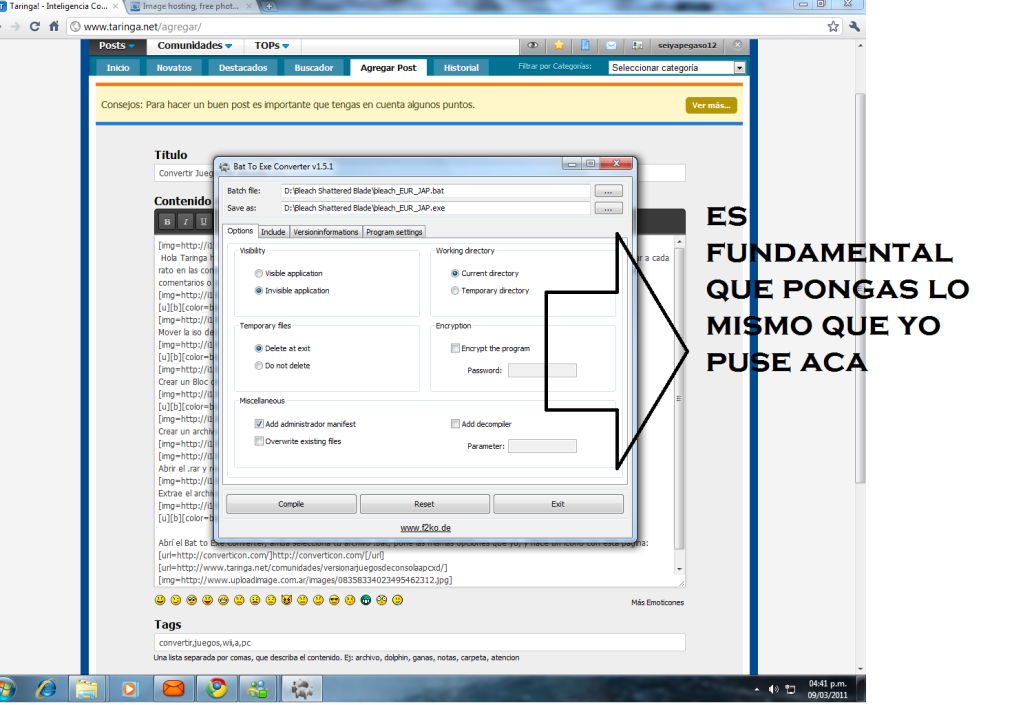Switch to Versioninformations tab
This screenshot has height=705, width=1023.
point(326,232)
